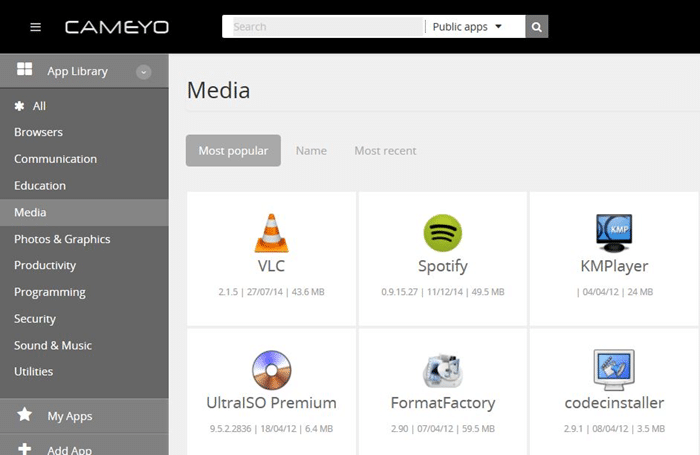The height and width of the screenshot is (455, 700).
Task: Click the FormatFactory app icon
Action: pyautogui.click(x=442, y=369)
